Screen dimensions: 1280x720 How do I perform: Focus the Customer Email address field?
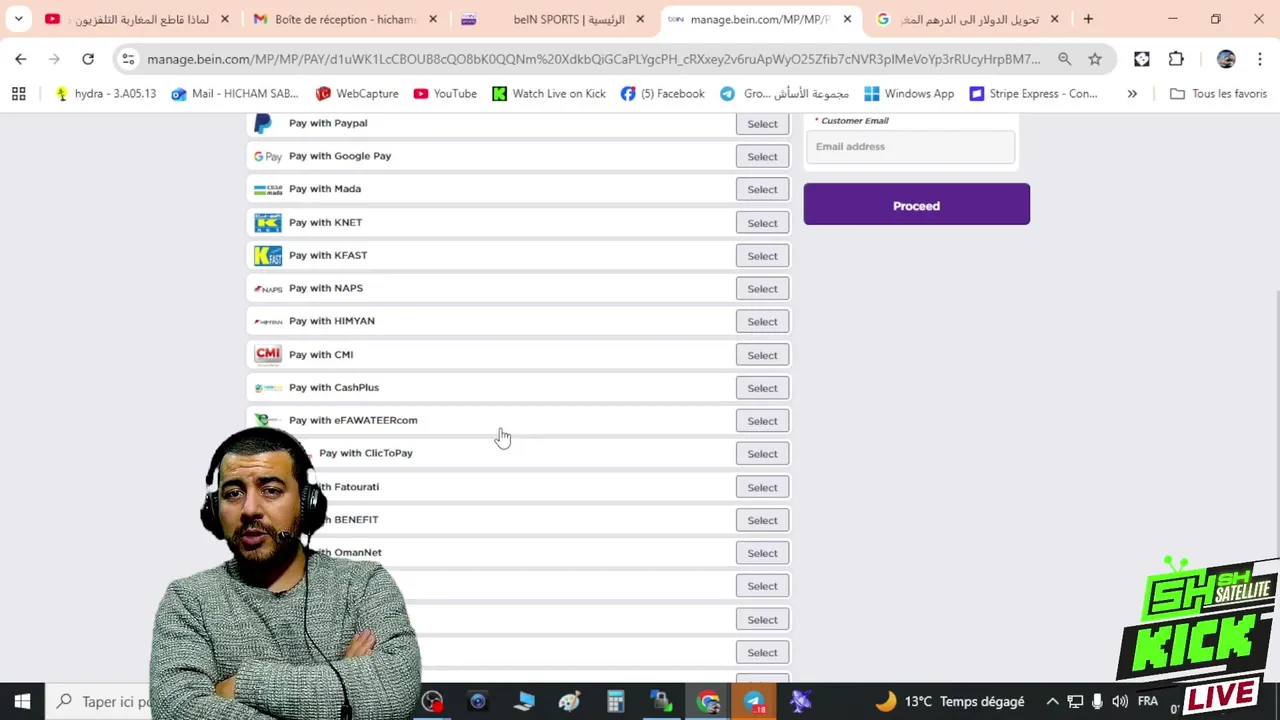pyautogui.click(x=909, y=147)
